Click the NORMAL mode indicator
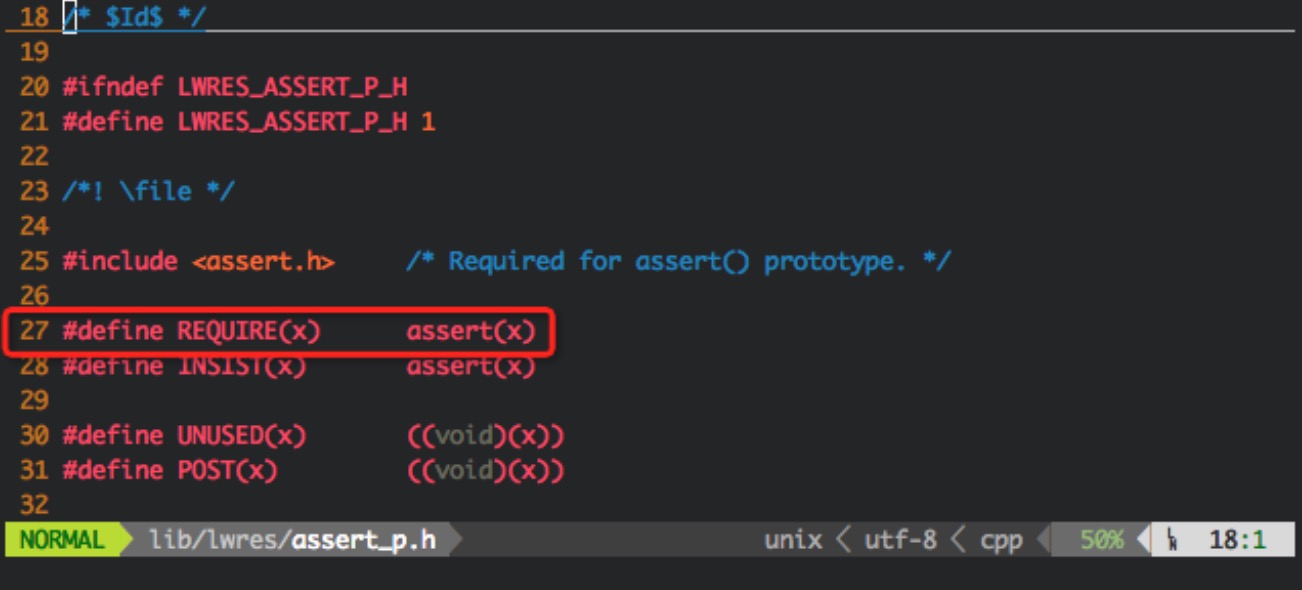 (x=62, y=540)
